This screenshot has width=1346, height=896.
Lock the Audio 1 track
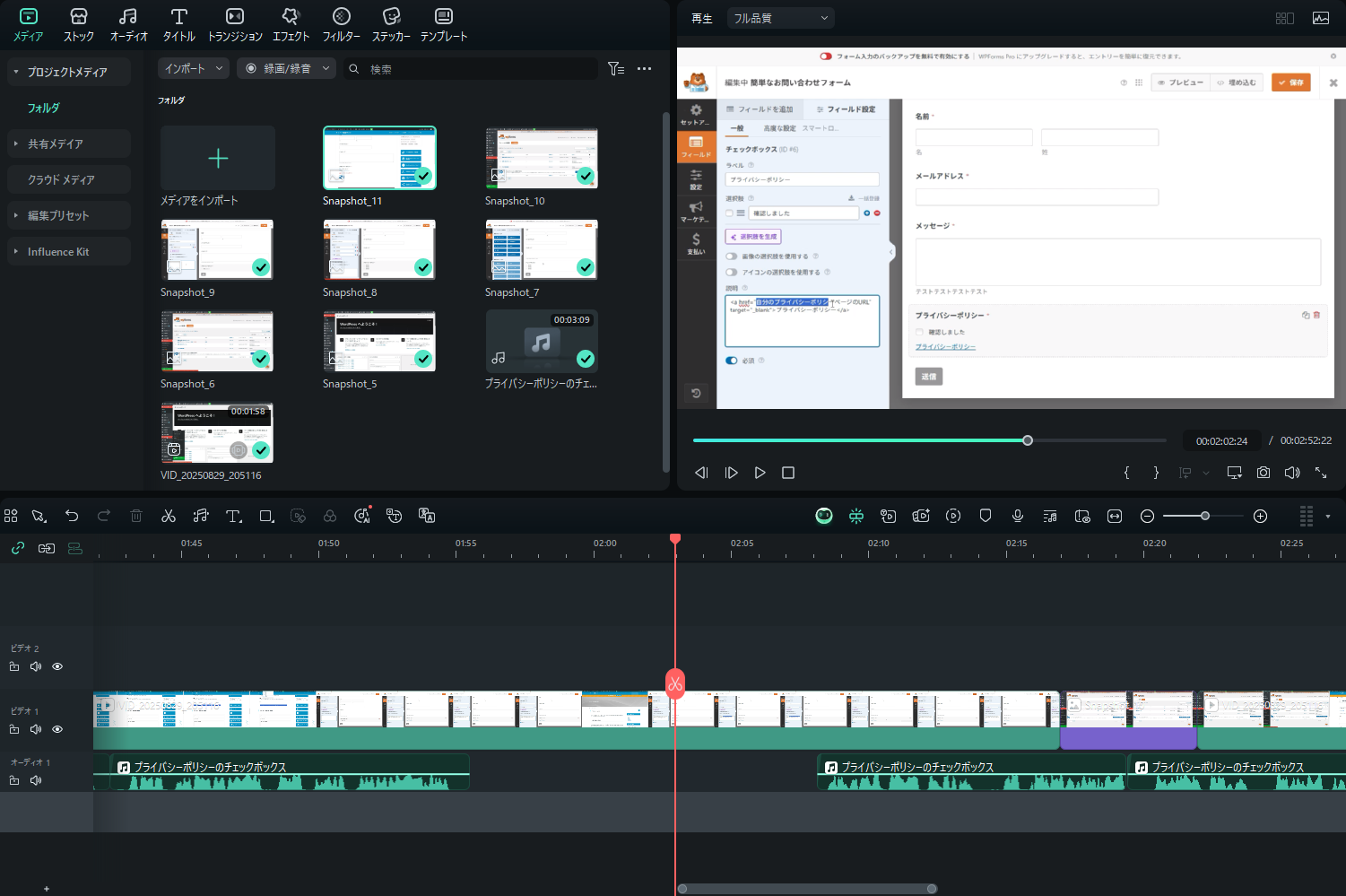pyautogui.click(x=14, y=780)
